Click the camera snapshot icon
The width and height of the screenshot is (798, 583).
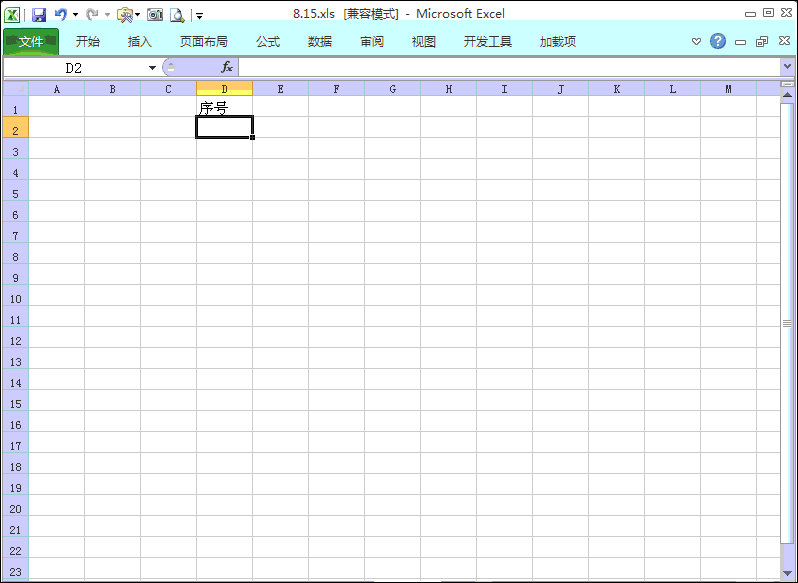click(x=155, y=15)
